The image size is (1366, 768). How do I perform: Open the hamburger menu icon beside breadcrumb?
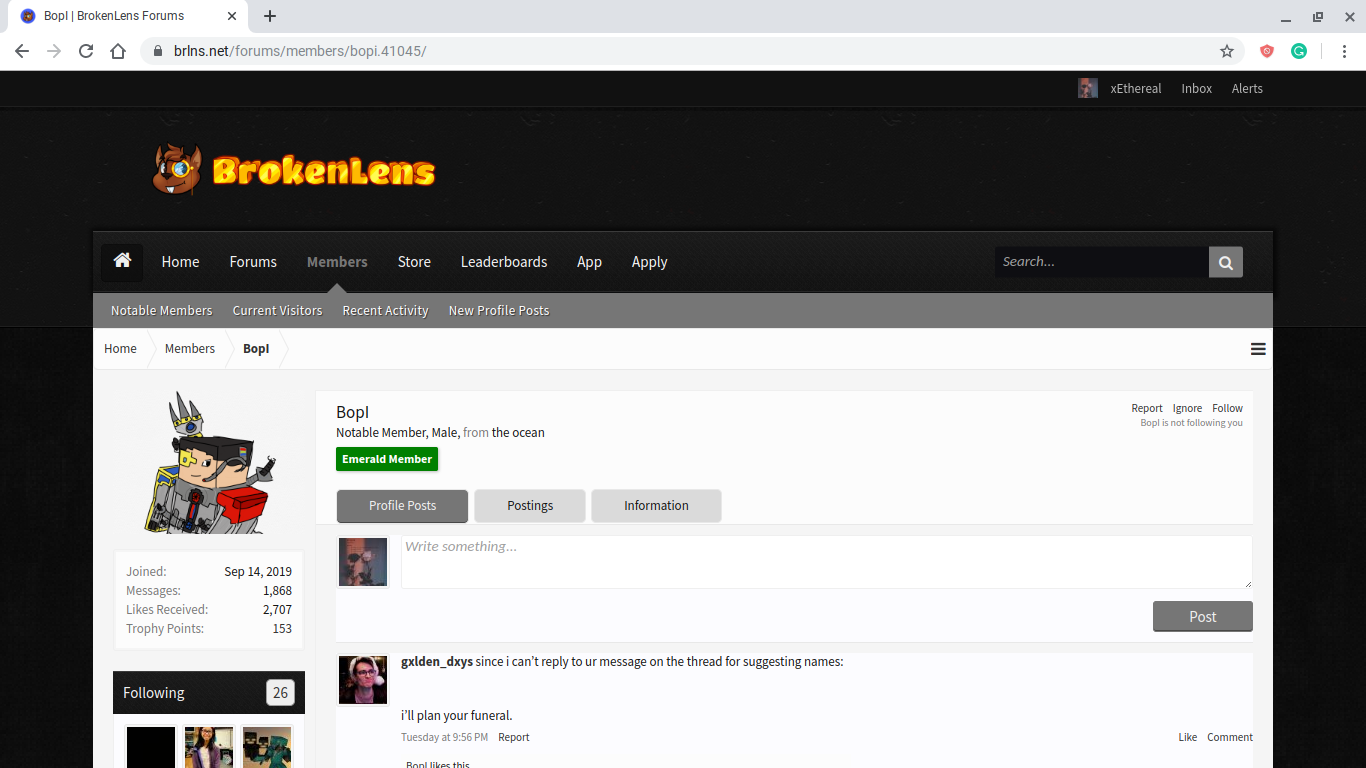(1258, 349)
